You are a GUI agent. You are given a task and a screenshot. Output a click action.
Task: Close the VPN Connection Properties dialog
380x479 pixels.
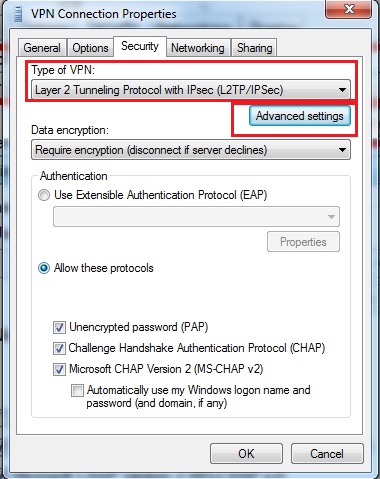(348, 9)
